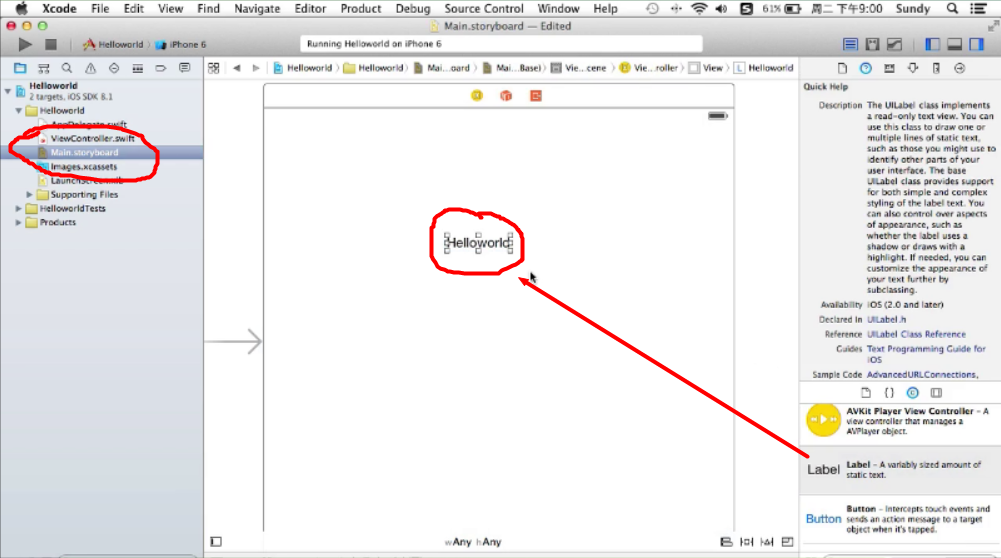Viewport: 1001px width, 558px height.
Task: Open the Helloworld scheme selector
Action: (113, 44)
